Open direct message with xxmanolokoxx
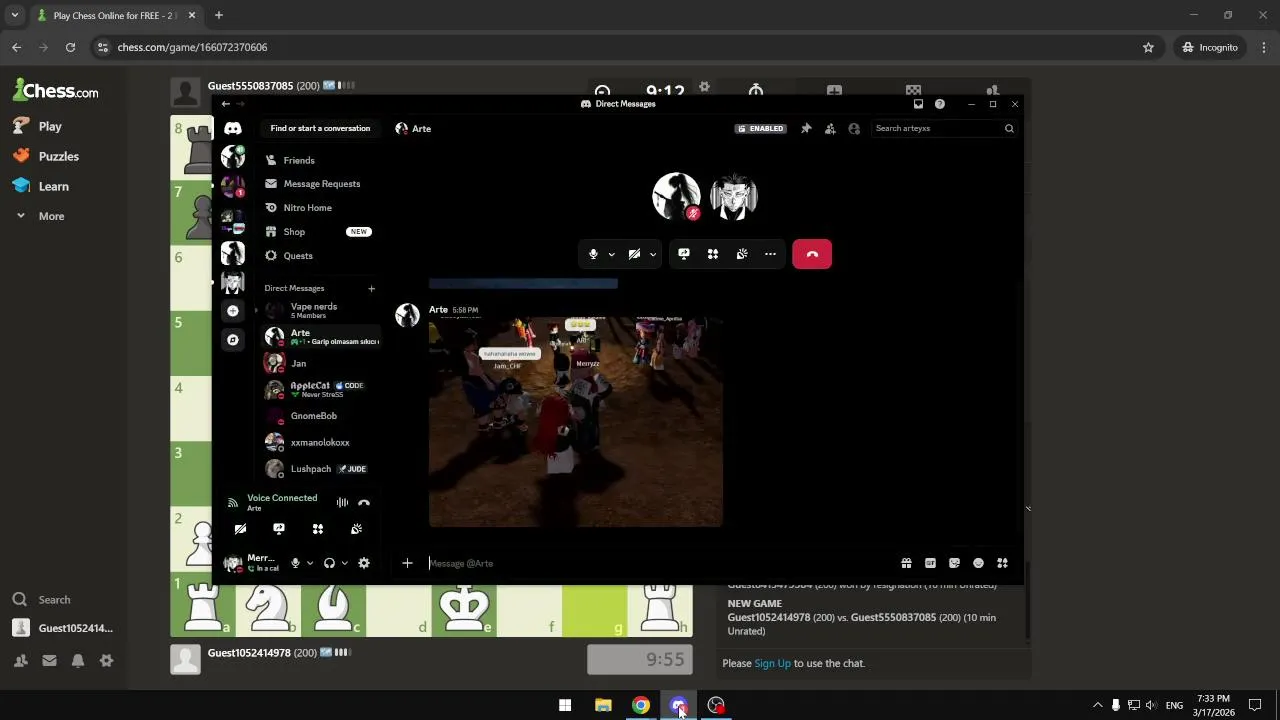The width and height of the screenshot is (1280, 720). pyautogui.click(x=320, y=442)
